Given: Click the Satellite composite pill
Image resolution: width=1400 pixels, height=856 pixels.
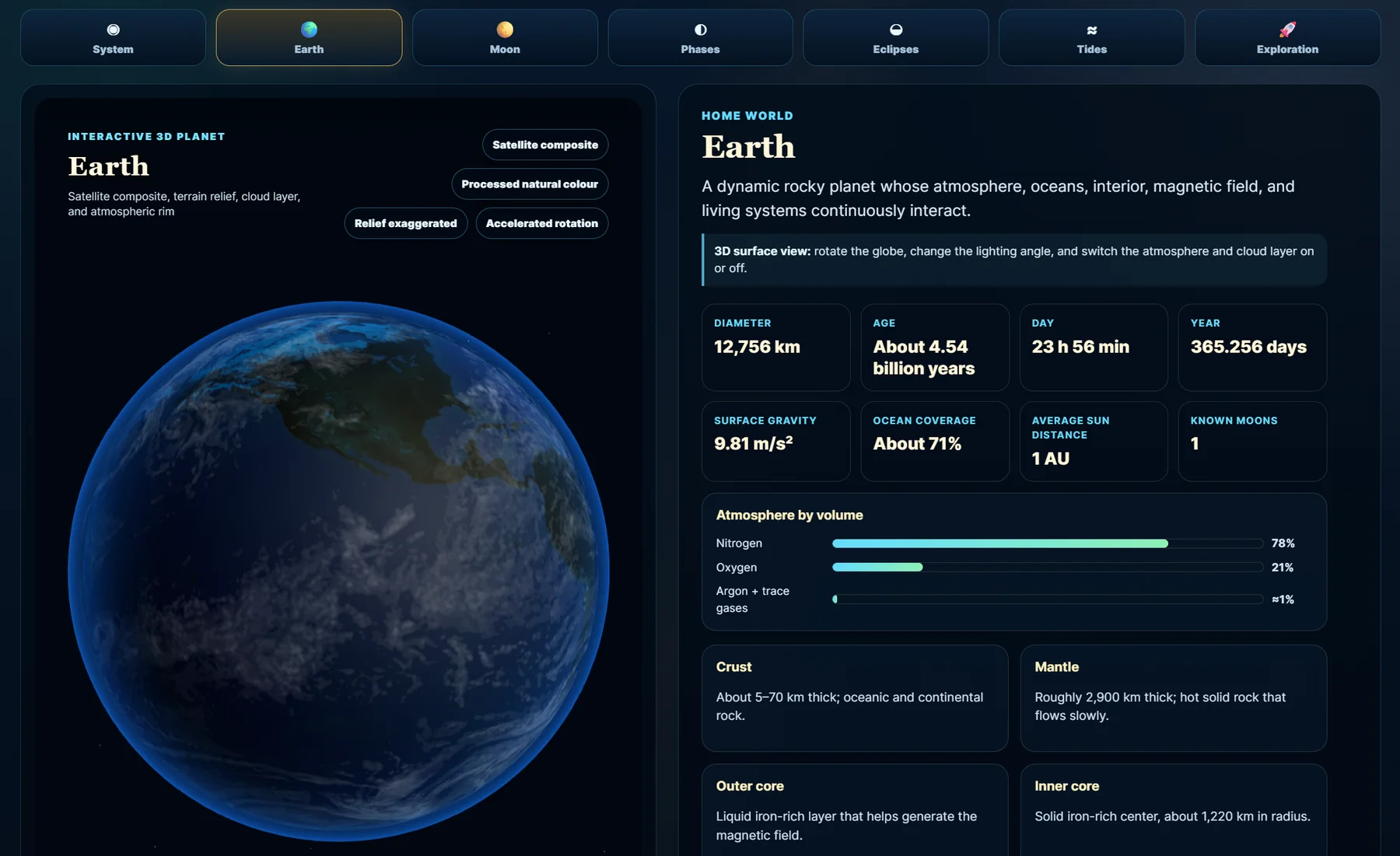Looking at the screenshot, I should coord(545,145).
